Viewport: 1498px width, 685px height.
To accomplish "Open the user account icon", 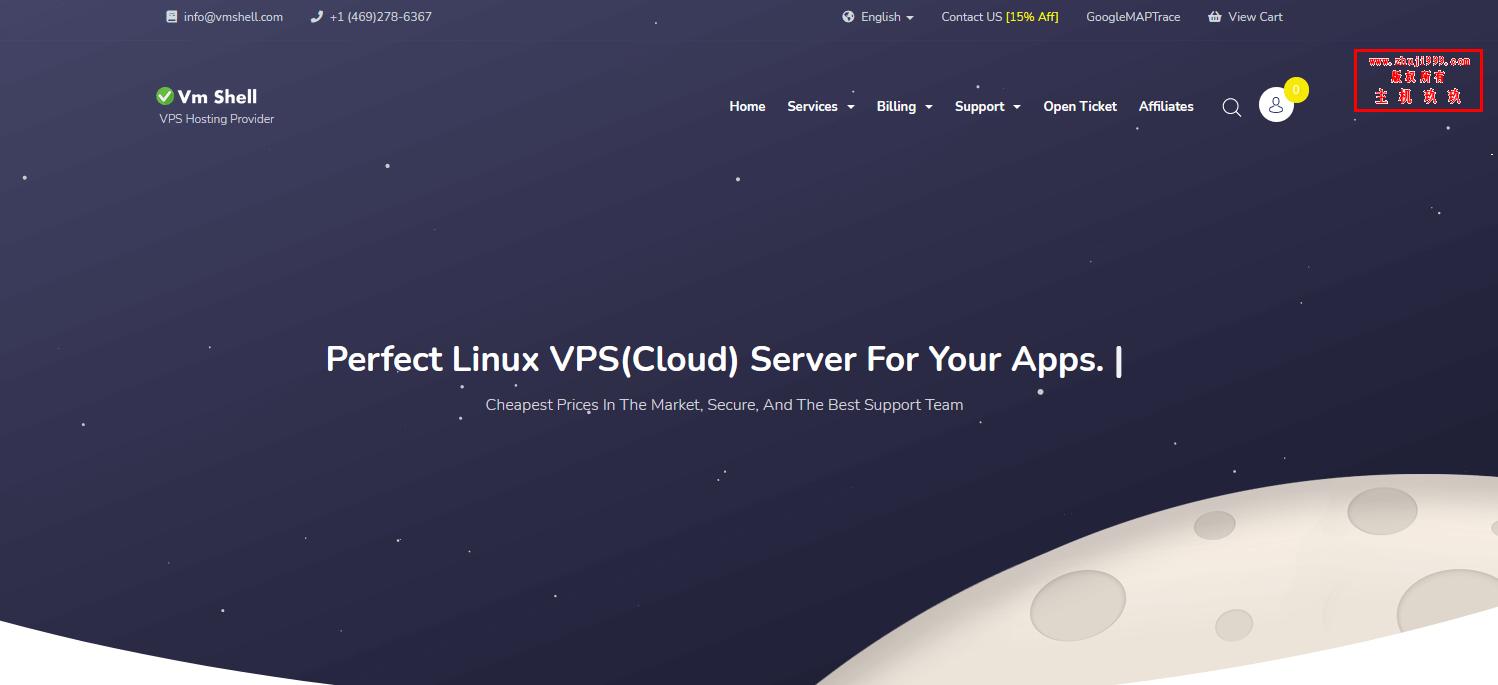I will 1275,105.
